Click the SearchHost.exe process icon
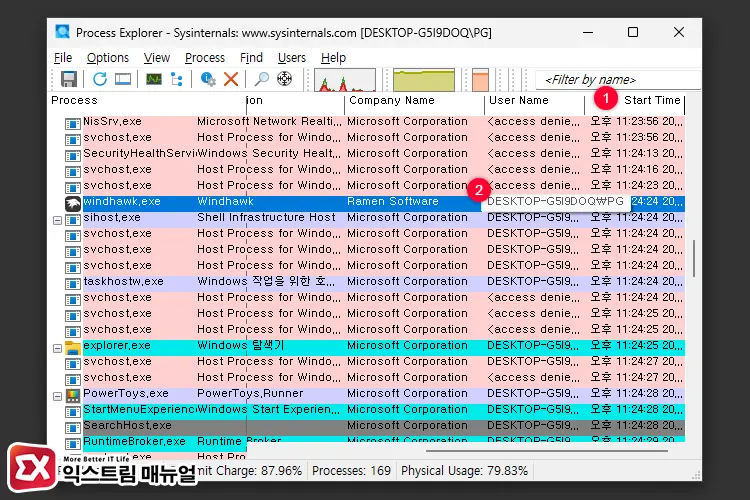This screenshot has height=500, width=750. 73,427
